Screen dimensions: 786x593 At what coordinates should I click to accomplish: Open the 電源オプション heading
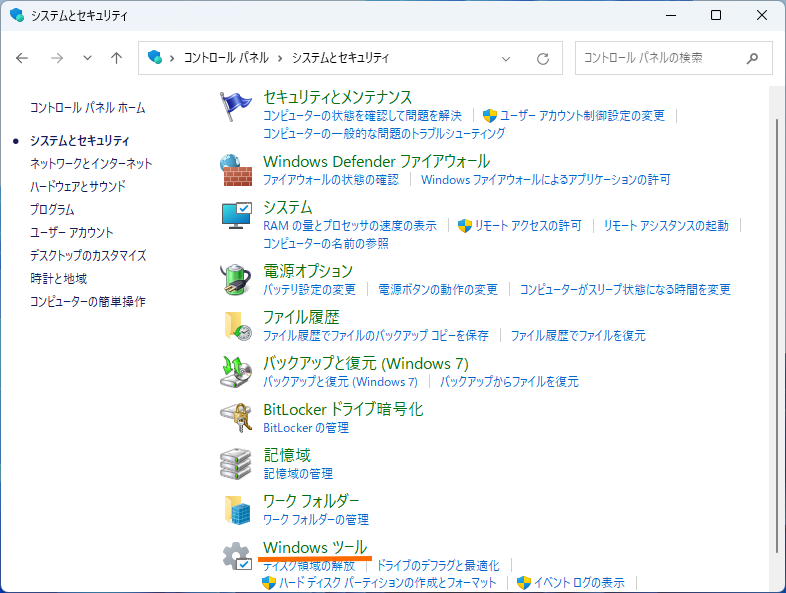click(x=308, y=271)
